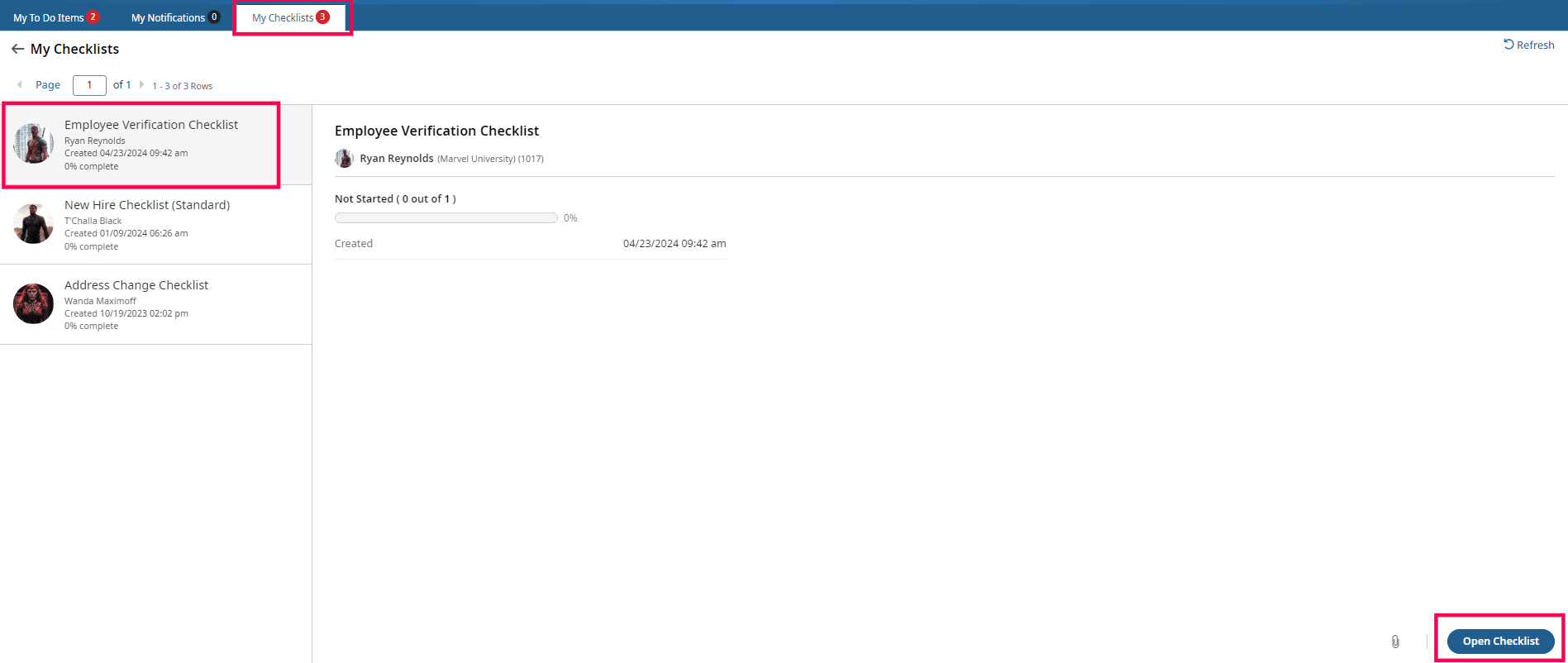Click the 'Created 10/19/2023 02:02 pm' text
Image resolution: width=1568 pixels, height=663 pixels.
[x=126, y=313]
